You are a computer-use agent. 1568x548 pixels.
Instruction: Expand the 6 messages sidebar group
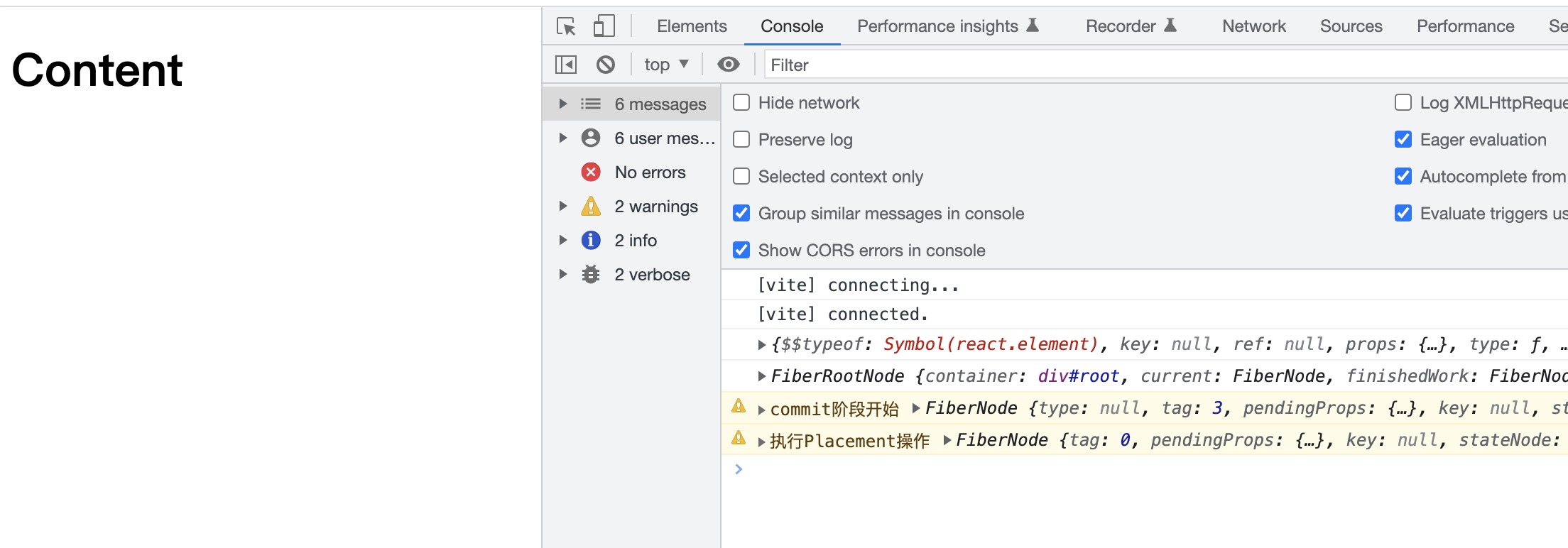(x=563, y=104)
